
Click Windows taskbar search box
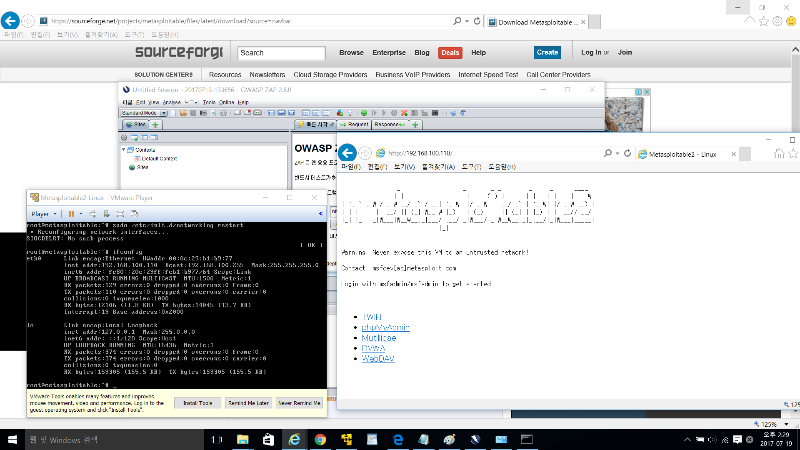115,439
